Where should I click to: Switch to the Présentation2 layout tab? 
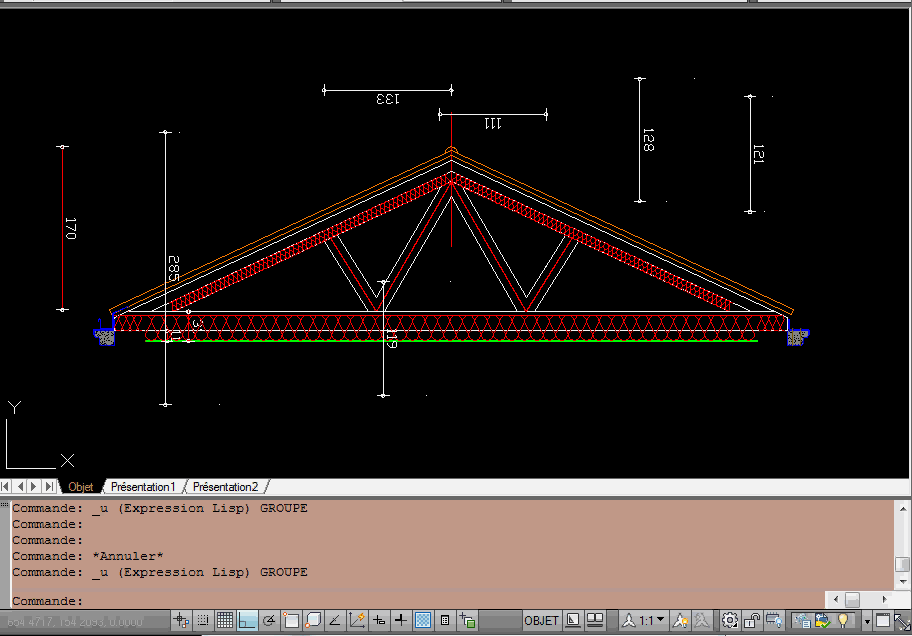tap(226, 487)
